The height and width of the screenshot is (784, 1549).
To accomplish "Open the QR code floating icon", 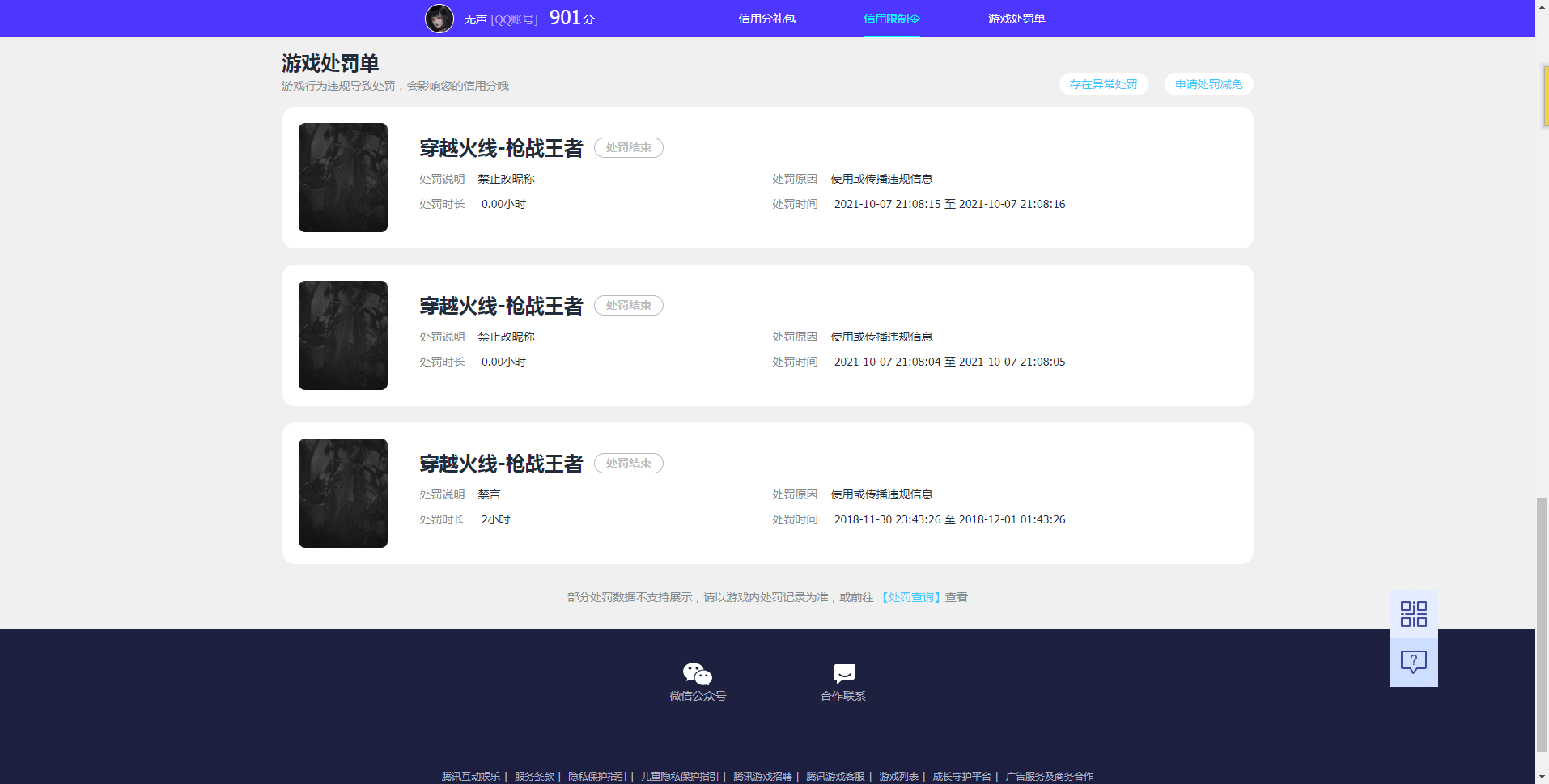I will [x=1413, y=614].
